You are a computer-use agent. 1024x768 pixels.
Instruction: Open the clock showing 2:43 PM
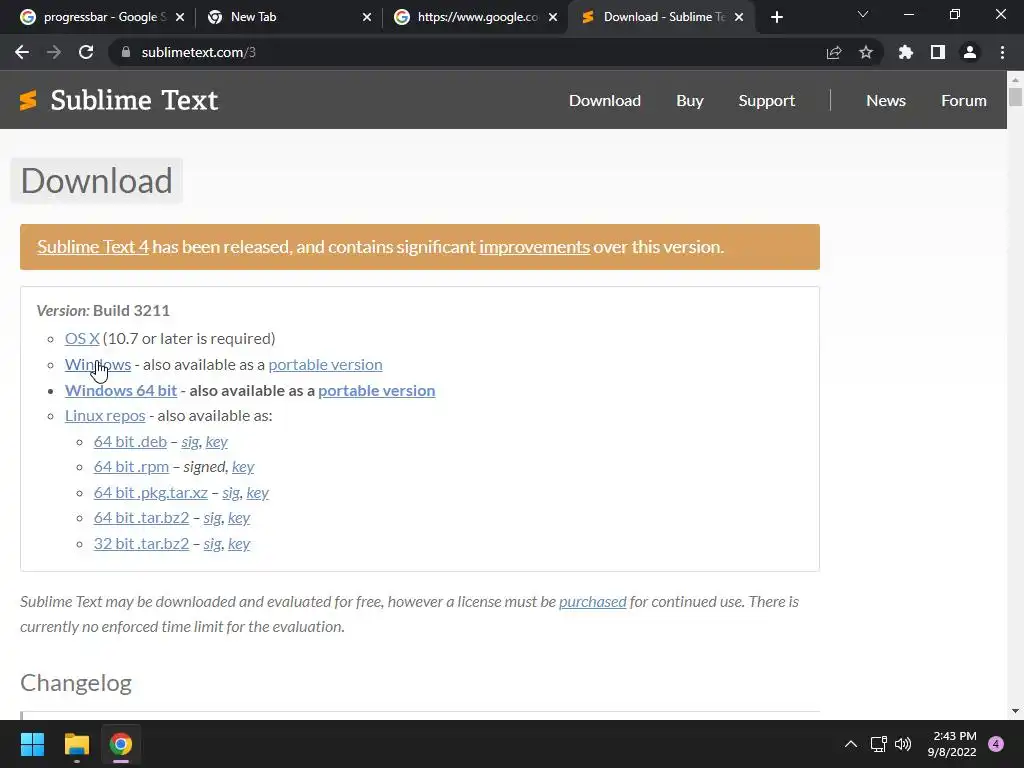pyautogui.click(x=952, y=744)
